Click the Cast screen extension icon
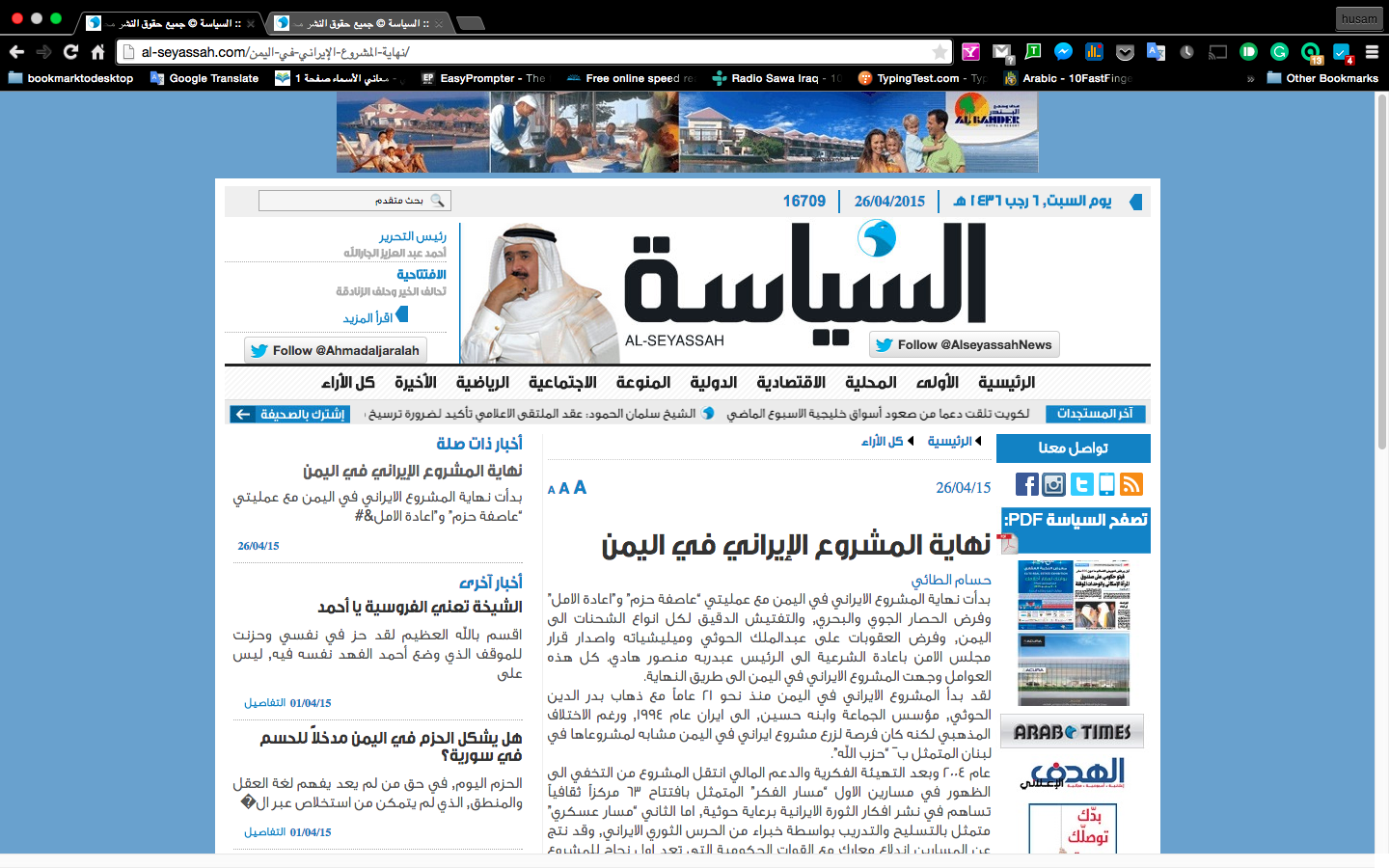 tap(1217, 52)
